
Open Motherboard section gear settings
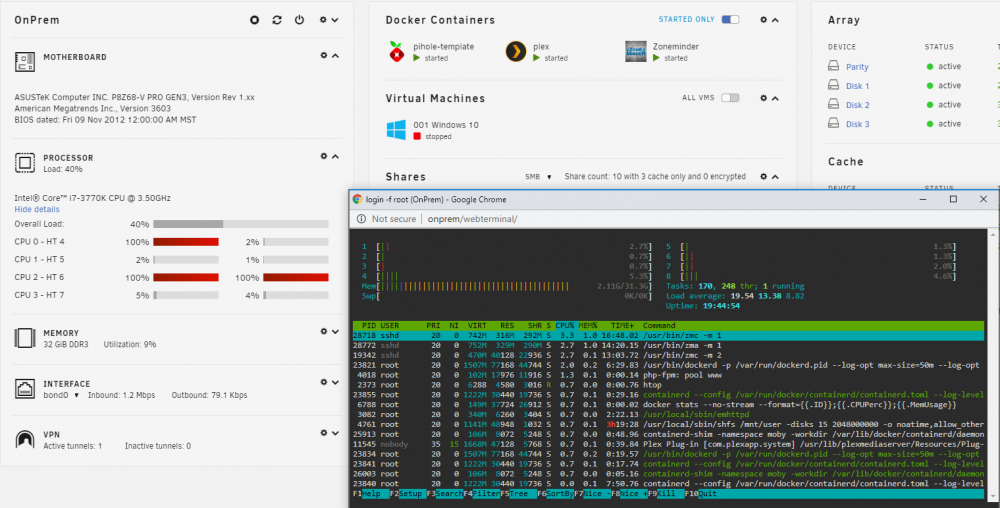[323, 55]
